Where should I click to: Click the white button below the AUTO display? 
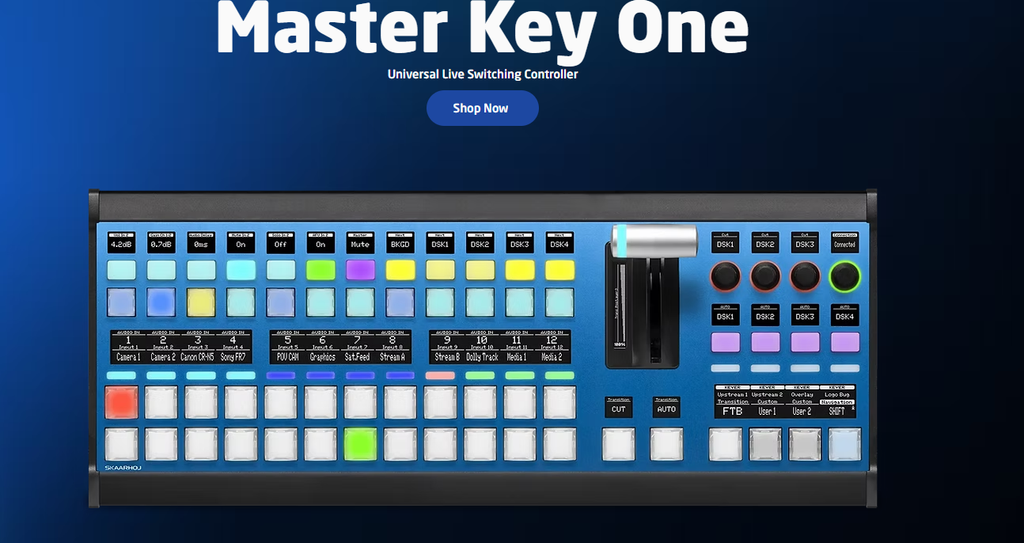tap(666, 444)
